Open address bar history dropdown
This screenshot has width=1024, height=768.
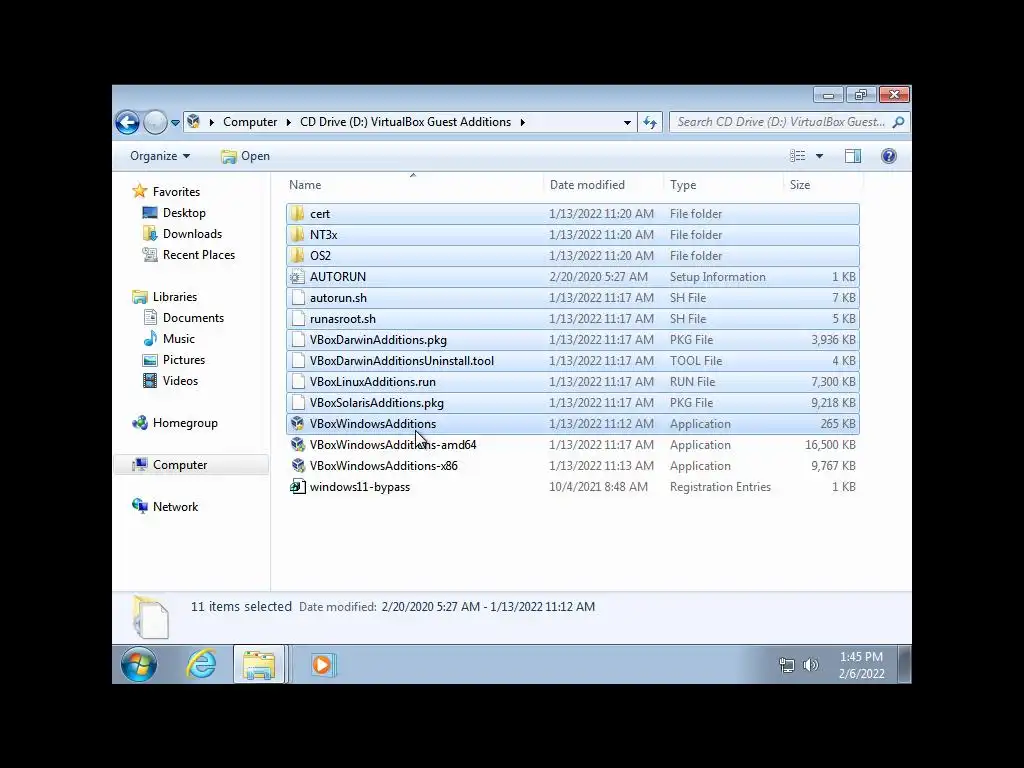627,122
